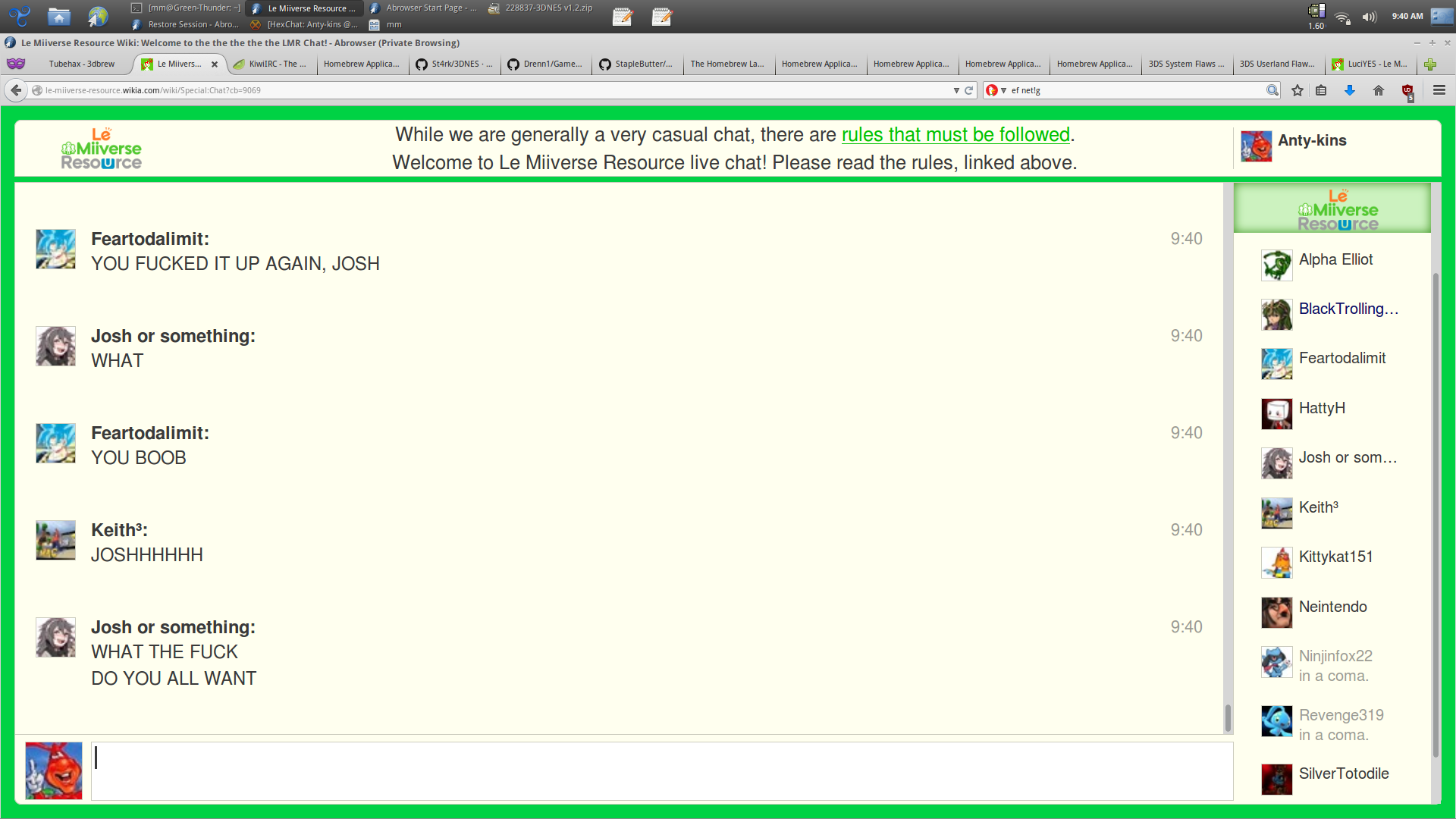Open a new tab with the green plus
Viewport: 1456px width, 819px height.
click(1430, 64)
